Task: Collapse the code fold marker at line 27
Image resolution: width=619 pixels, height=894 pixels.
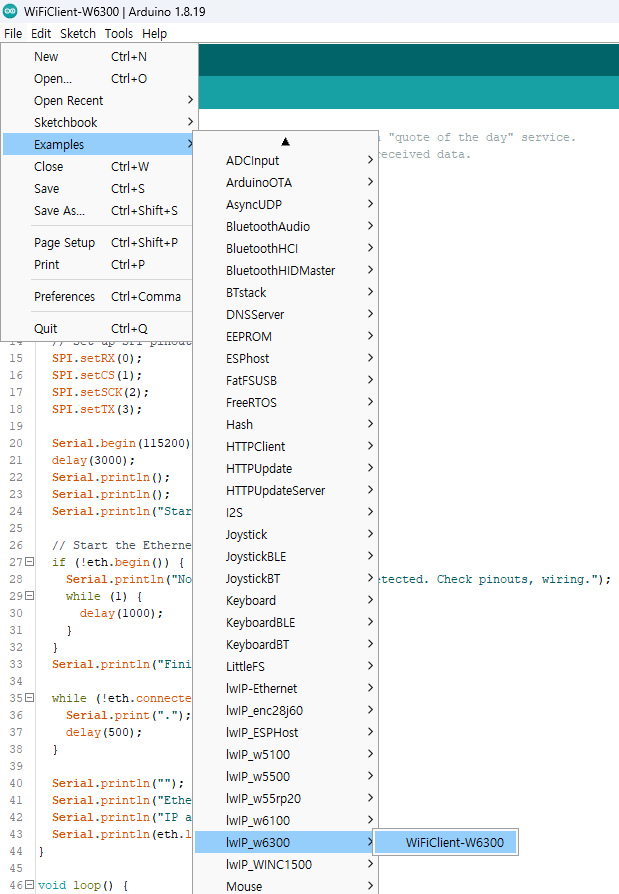Action: 29,563
